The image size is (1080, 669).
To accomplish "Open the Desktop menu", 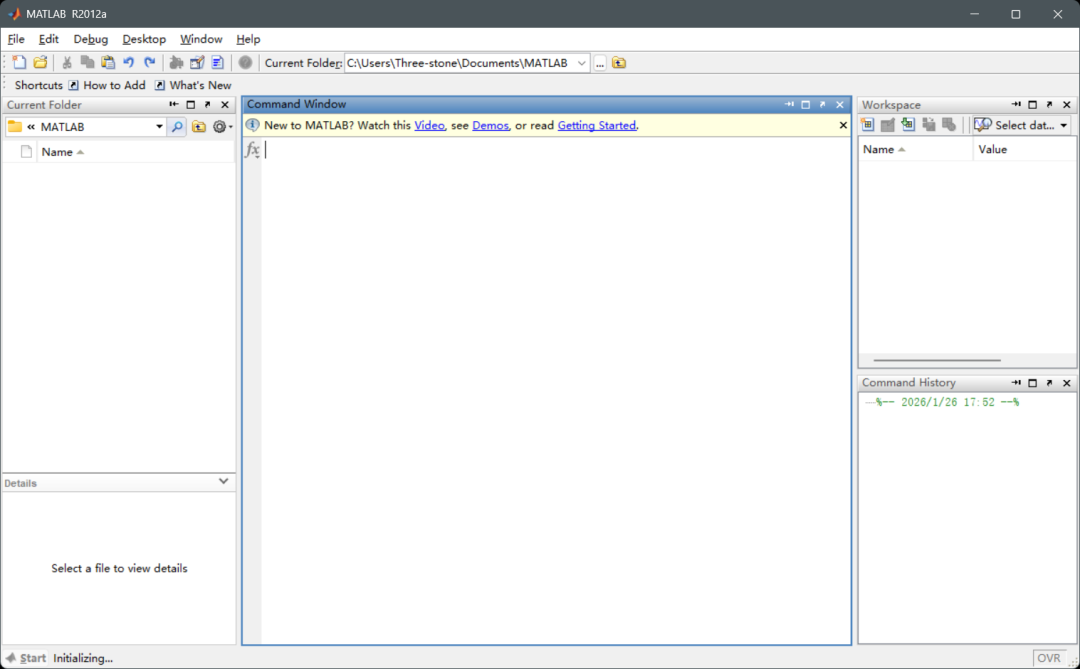I will click(144, 39).
